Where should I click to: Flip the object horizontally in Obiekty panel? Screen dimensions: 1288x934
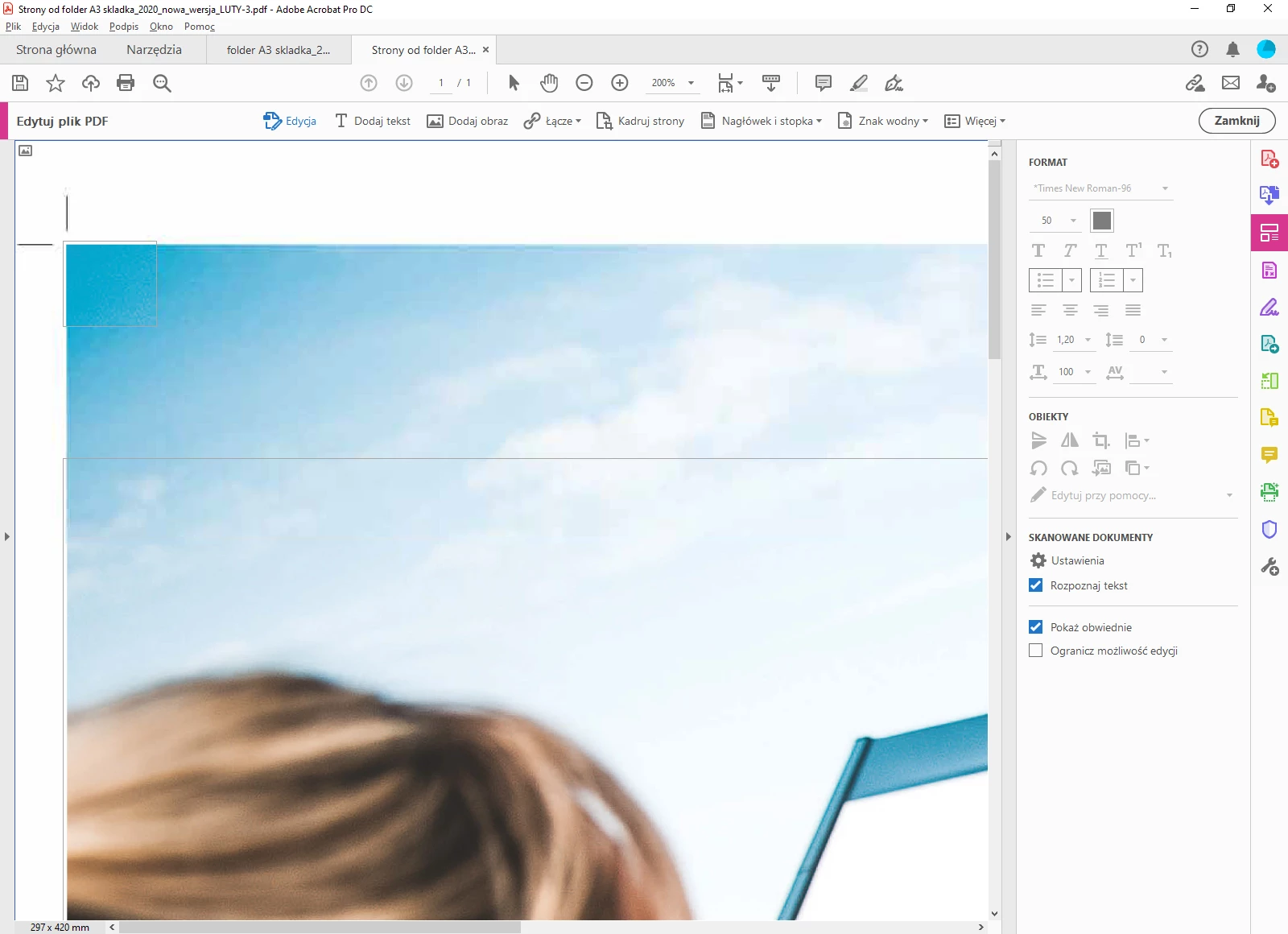click(x=1070, y=440)
